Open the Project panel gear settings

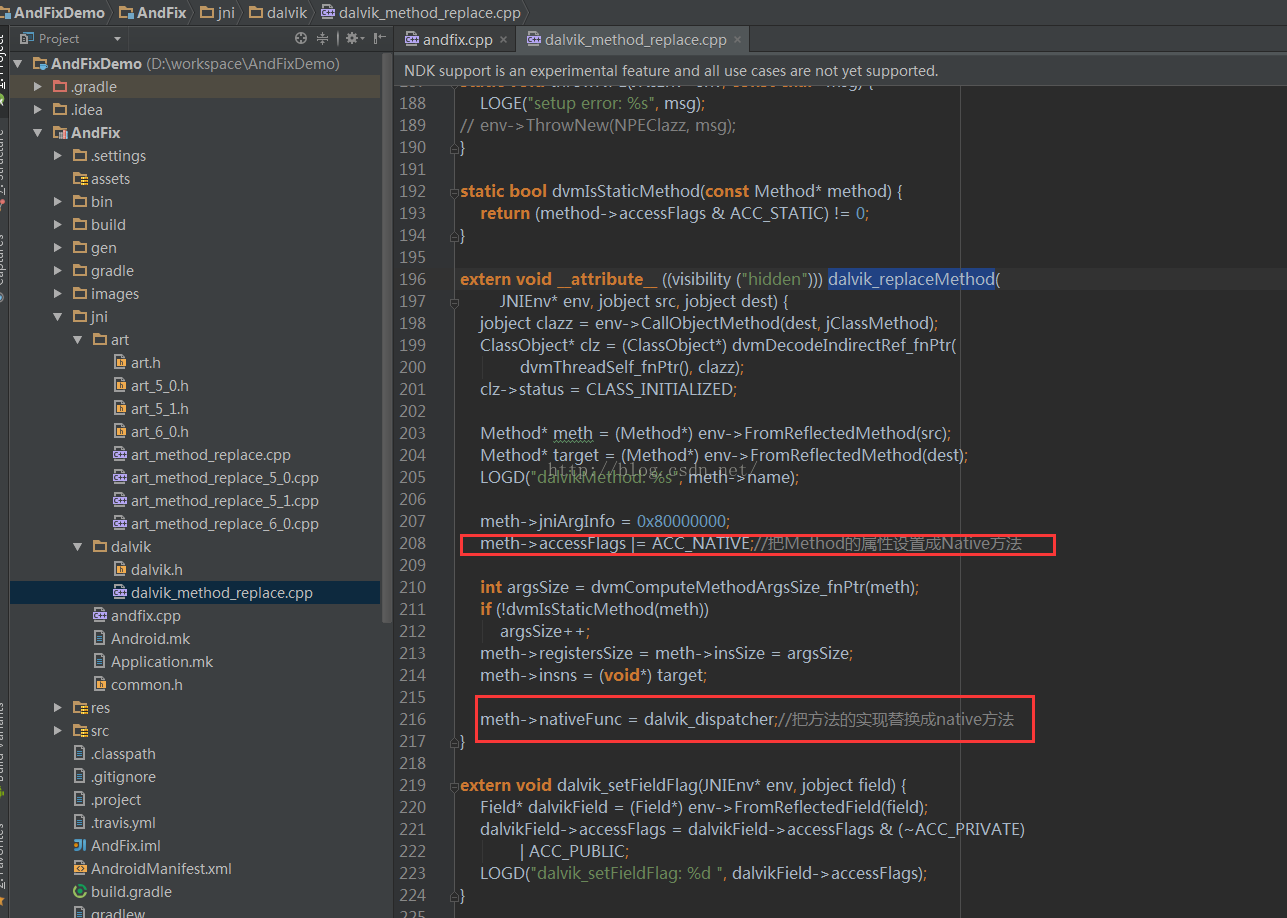351,38
